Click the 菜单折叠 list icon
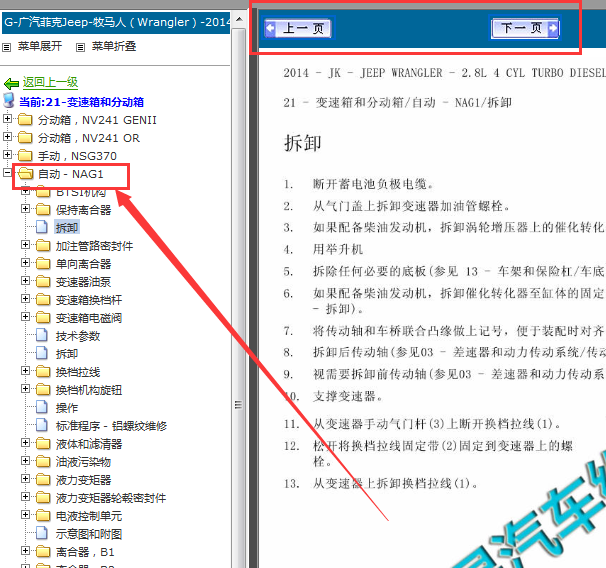606x568 pixels. [x=80, y=48]
